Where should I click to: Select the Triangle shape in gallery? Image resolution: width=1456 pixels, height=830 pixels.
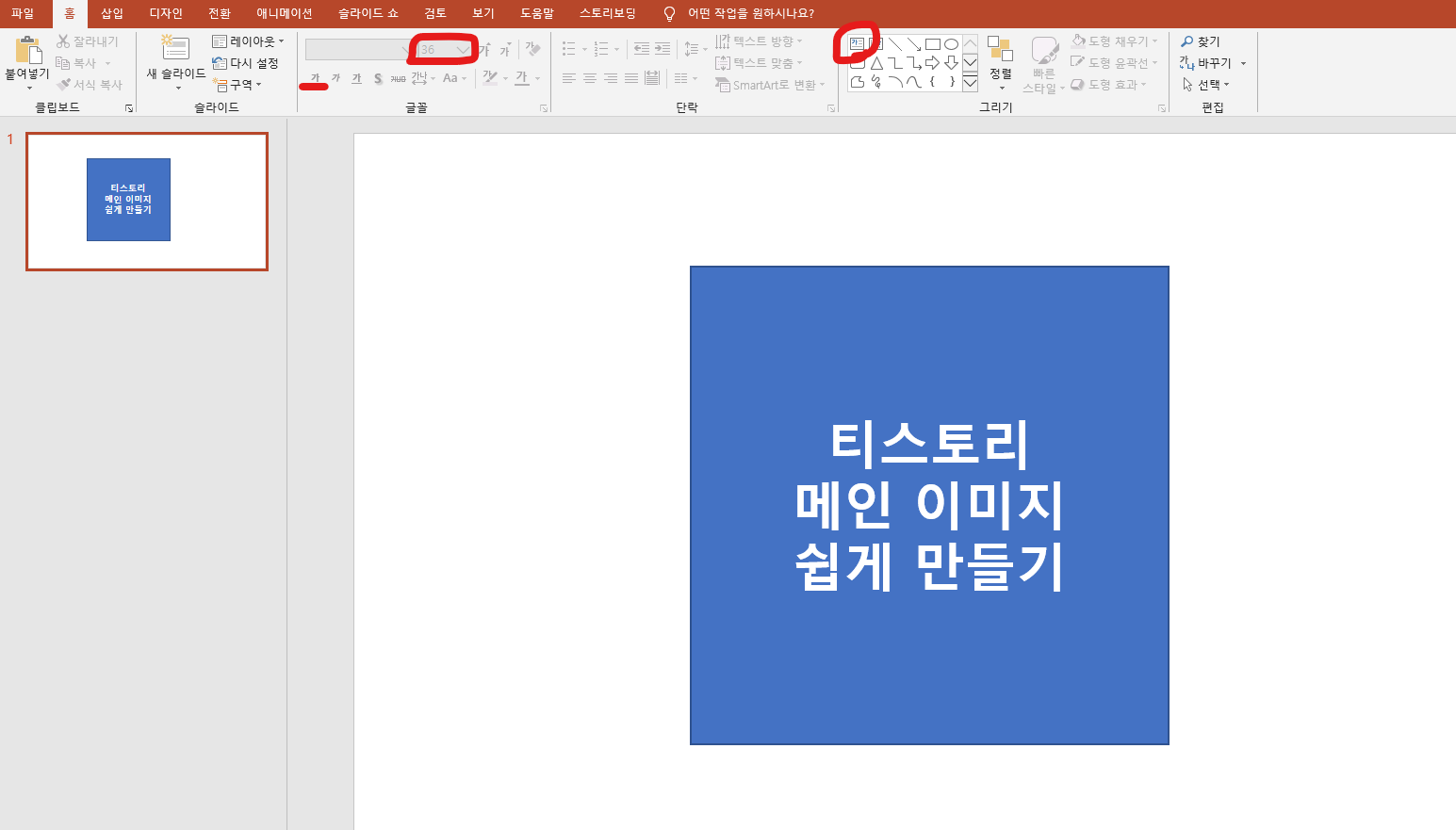click(876, 63)
